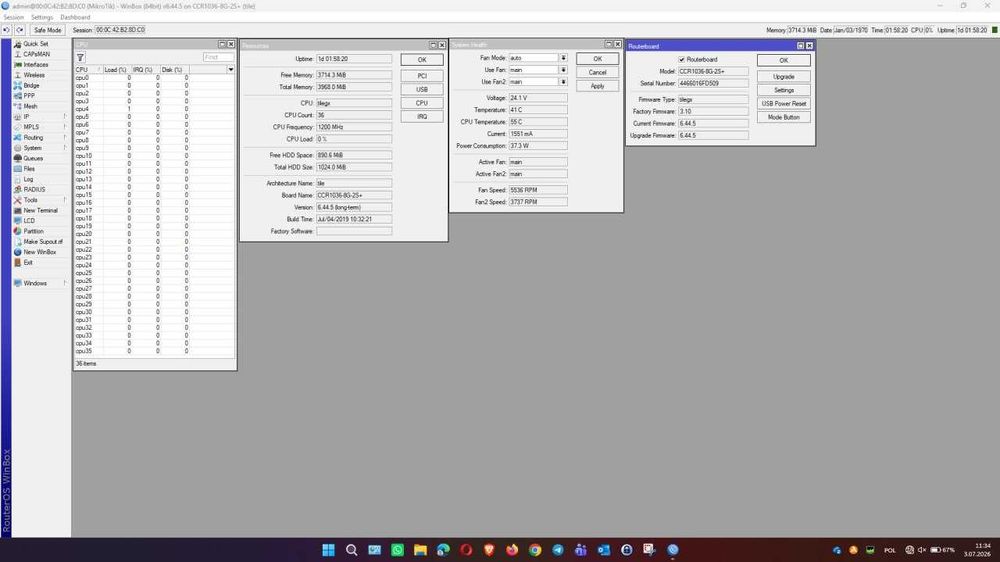This screenshot has height=562, width=1000.
Task: Expand the Windows submenu in sidebar
Action: click(x=41, y=283)
